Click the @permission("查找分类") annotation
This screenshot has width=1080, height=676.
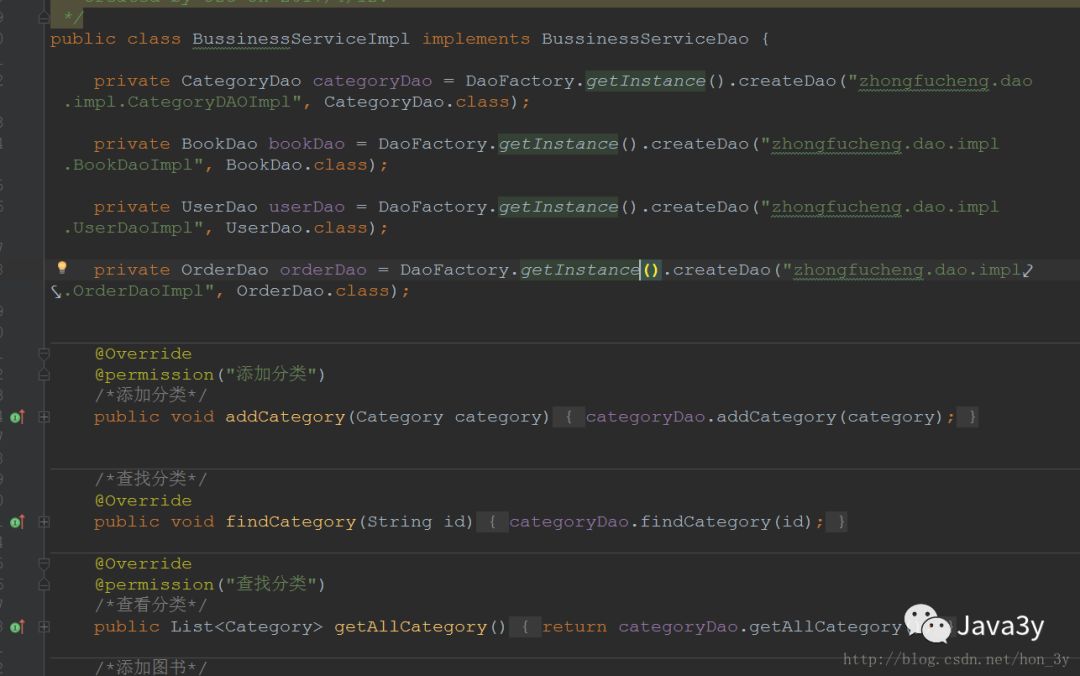(x=210, y=584)
